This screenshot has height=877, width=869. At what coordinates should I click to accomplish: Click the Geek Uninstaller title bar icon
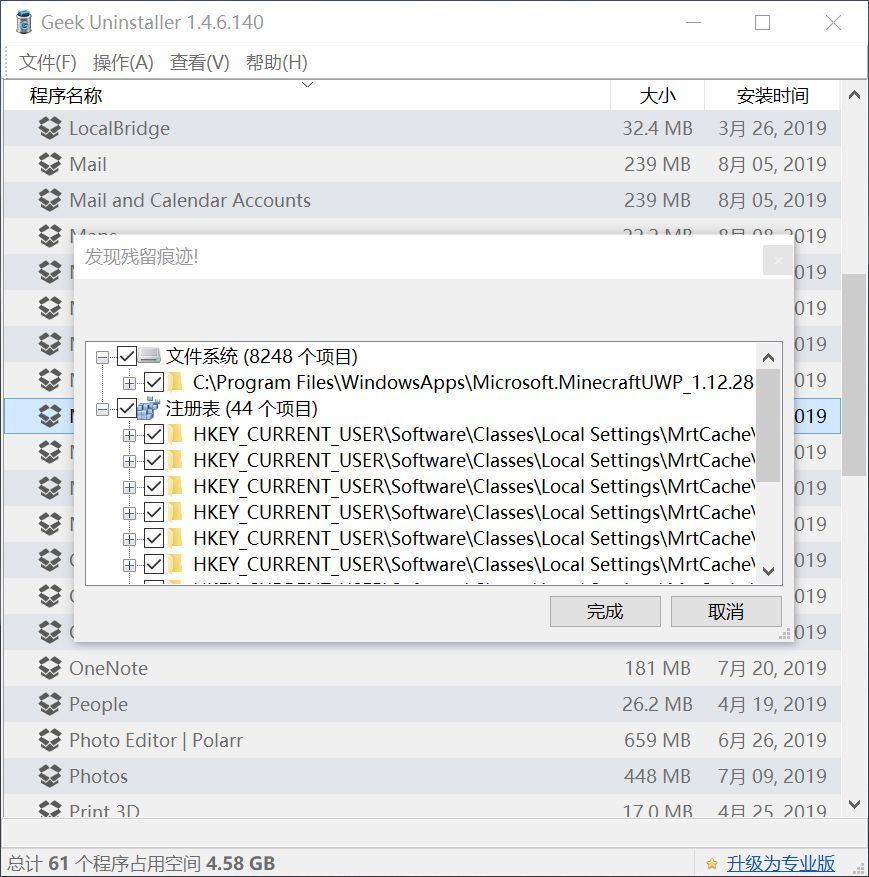pyautogui.click(x=24, y=22)
